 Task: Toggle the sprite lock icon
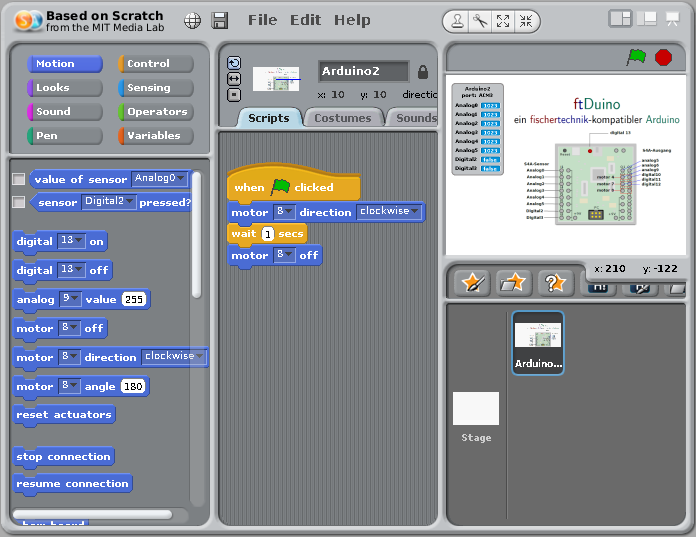(423, 72)
